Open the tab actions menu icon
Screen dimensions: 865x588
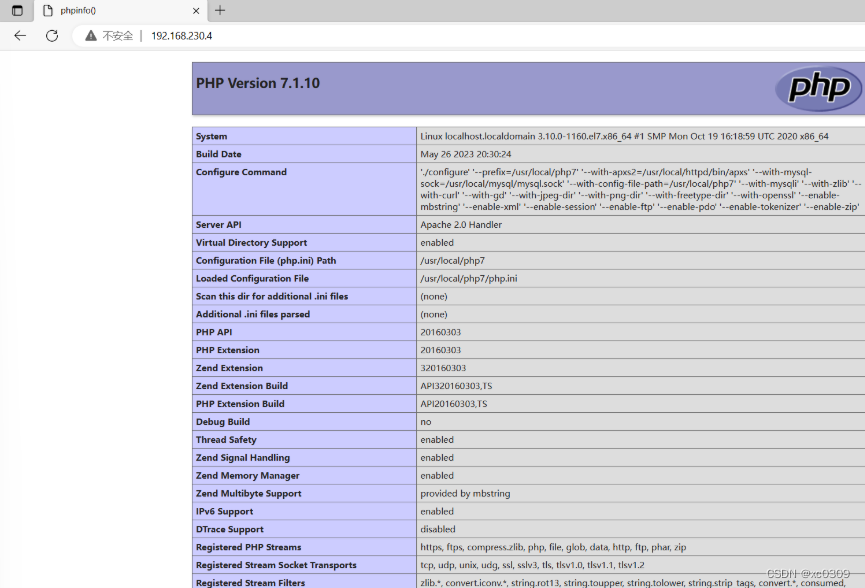[x=17, y=10]
